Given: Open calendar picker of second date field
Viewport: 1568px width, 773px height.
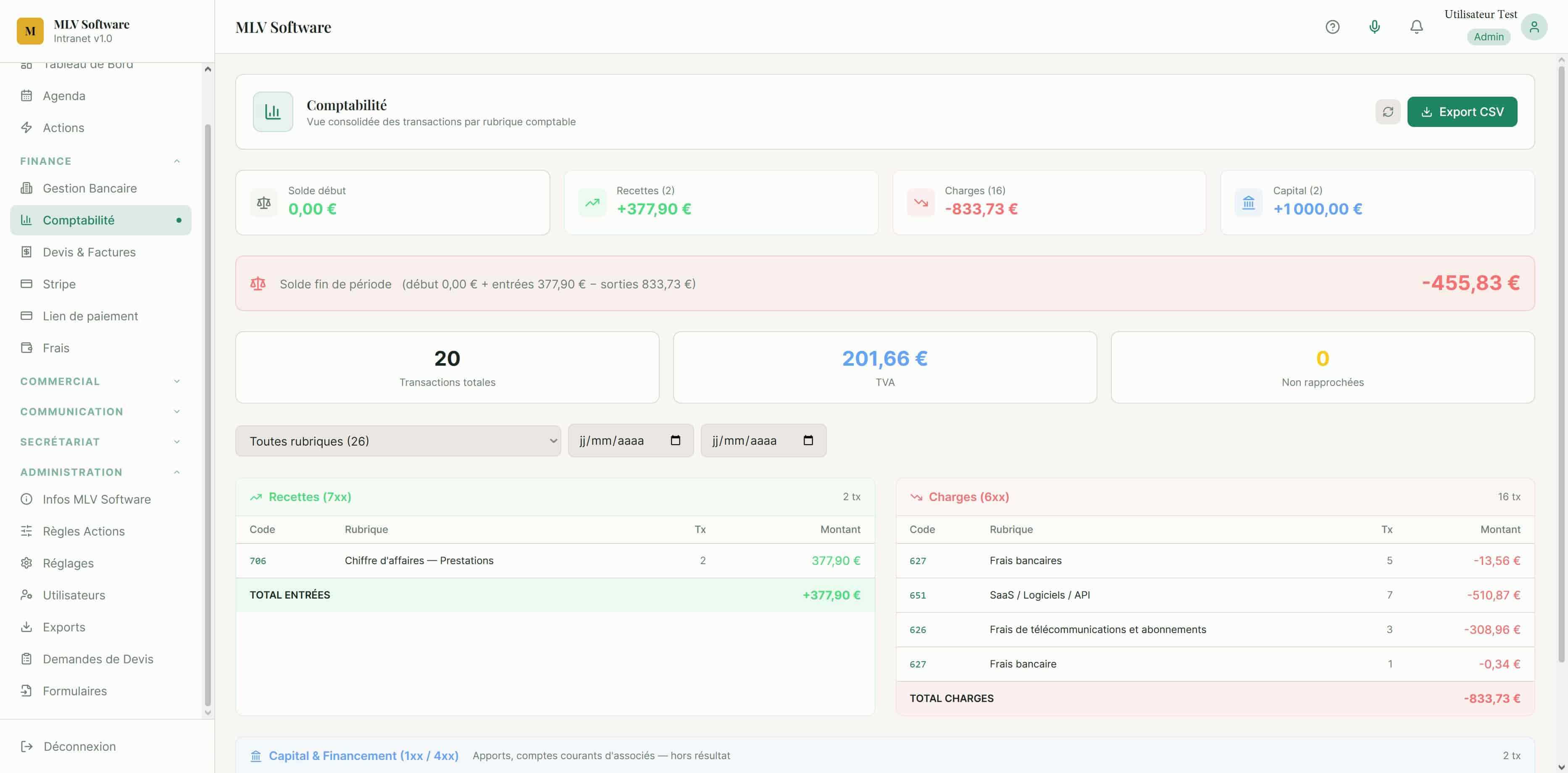Looking at the screenshot, I should (x=808, y=441).
